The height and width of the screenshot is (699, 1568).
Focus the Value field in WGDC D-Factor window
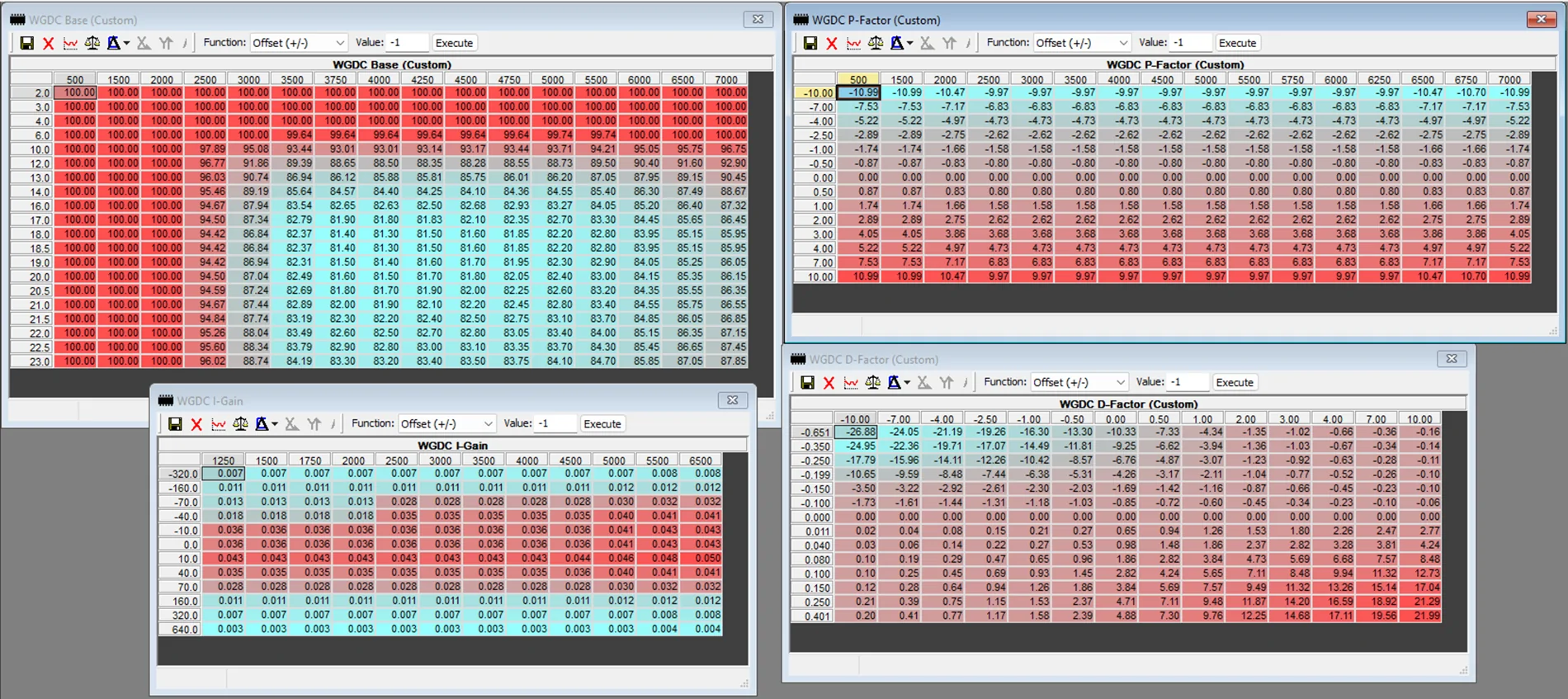1188,383
